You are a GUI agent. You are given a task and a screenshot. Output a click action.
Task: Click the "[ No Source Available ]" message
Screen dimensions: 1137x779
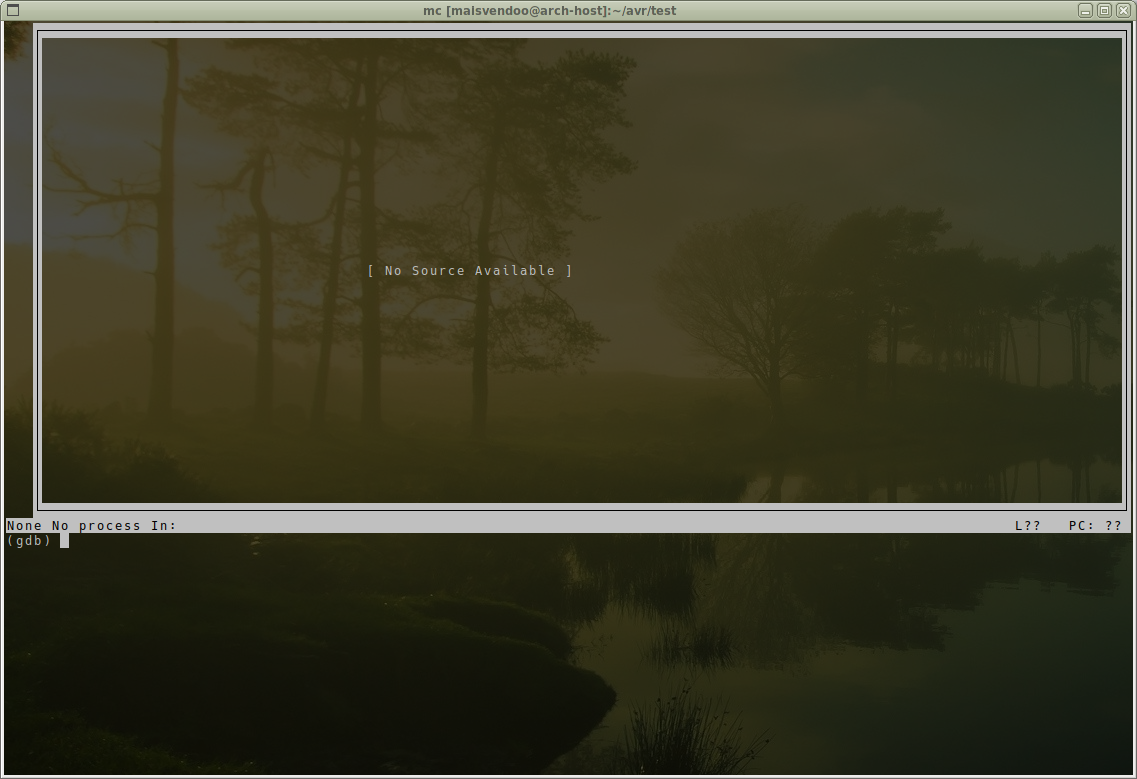coord(470,271)
